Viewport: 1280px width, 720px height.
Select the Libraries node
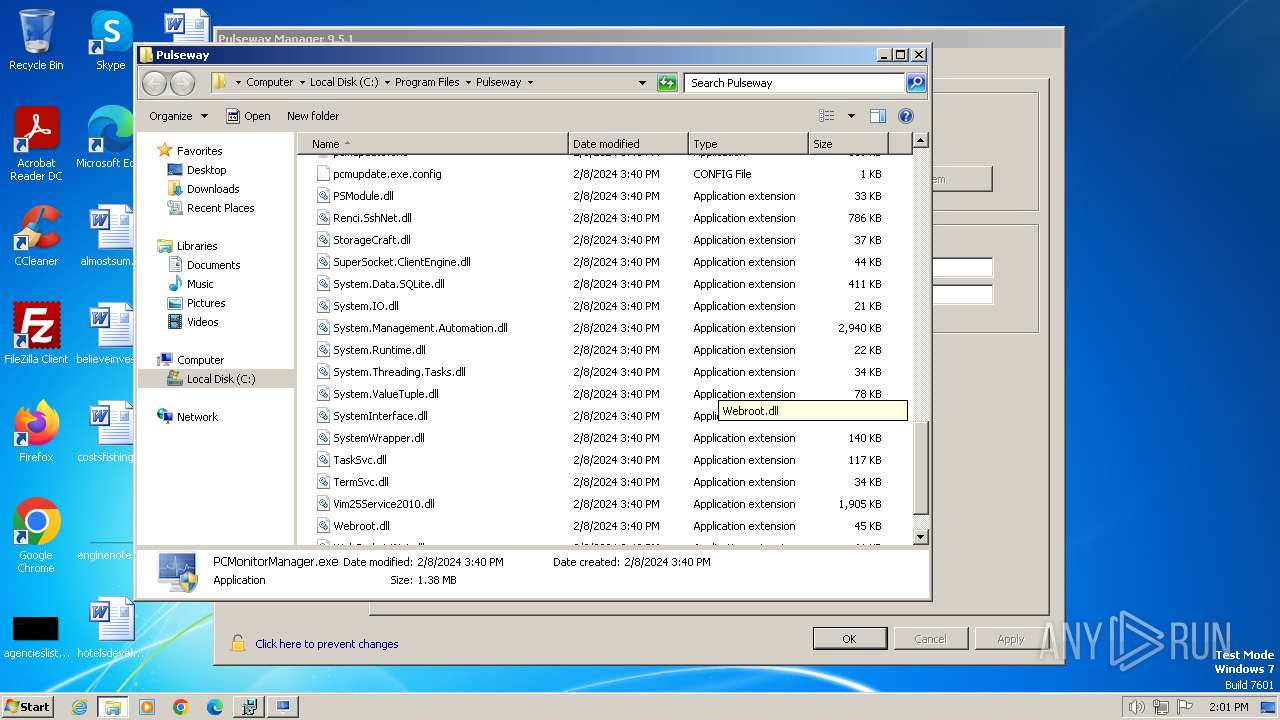(197, 246)
